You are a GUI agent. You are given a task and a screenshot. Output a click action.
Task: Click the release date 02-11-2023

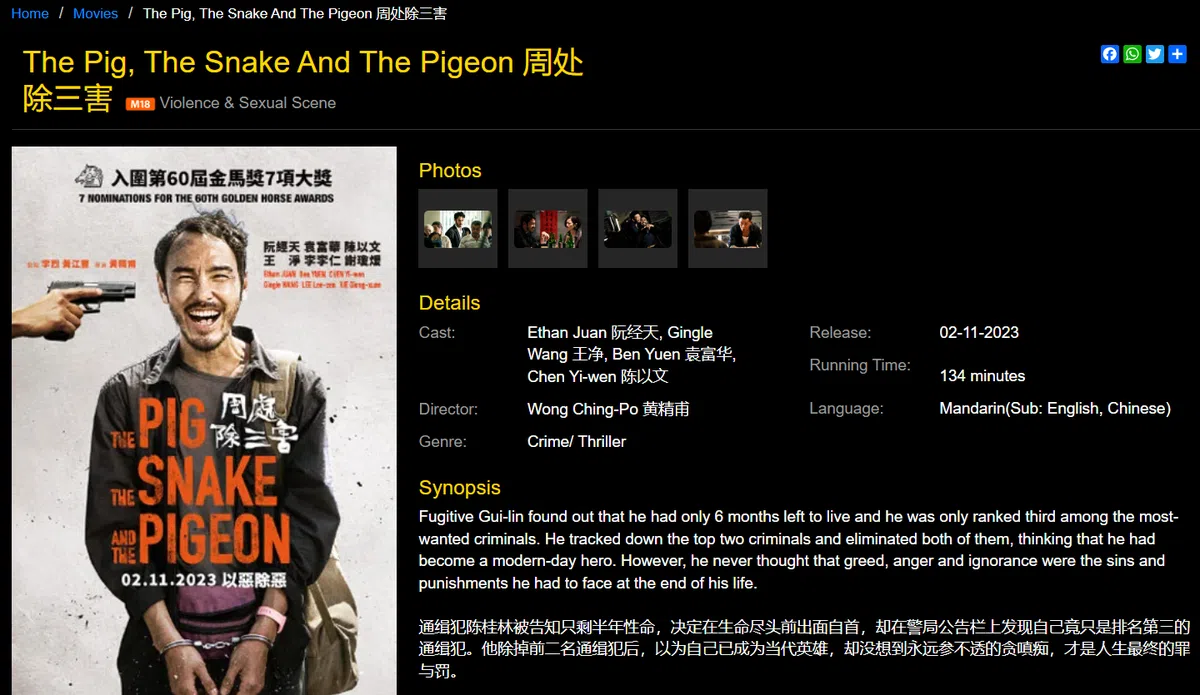(979, 332)
